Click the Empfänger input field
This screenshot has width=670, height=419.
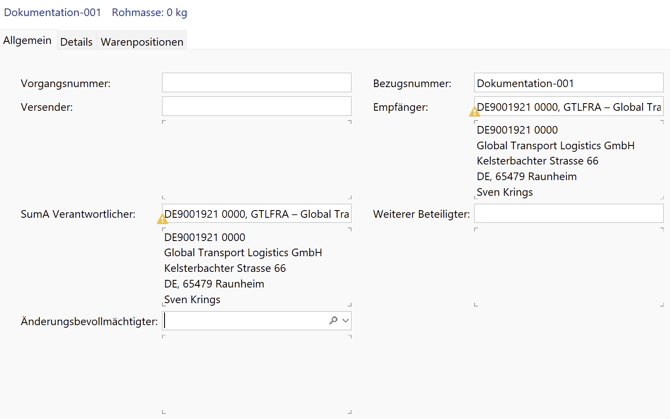pos(570,107)
